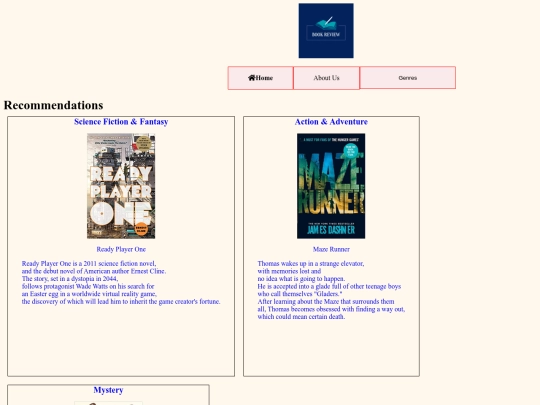Click text 'which could mean certain death.'
540x405 pixels.
coord(301,316)
